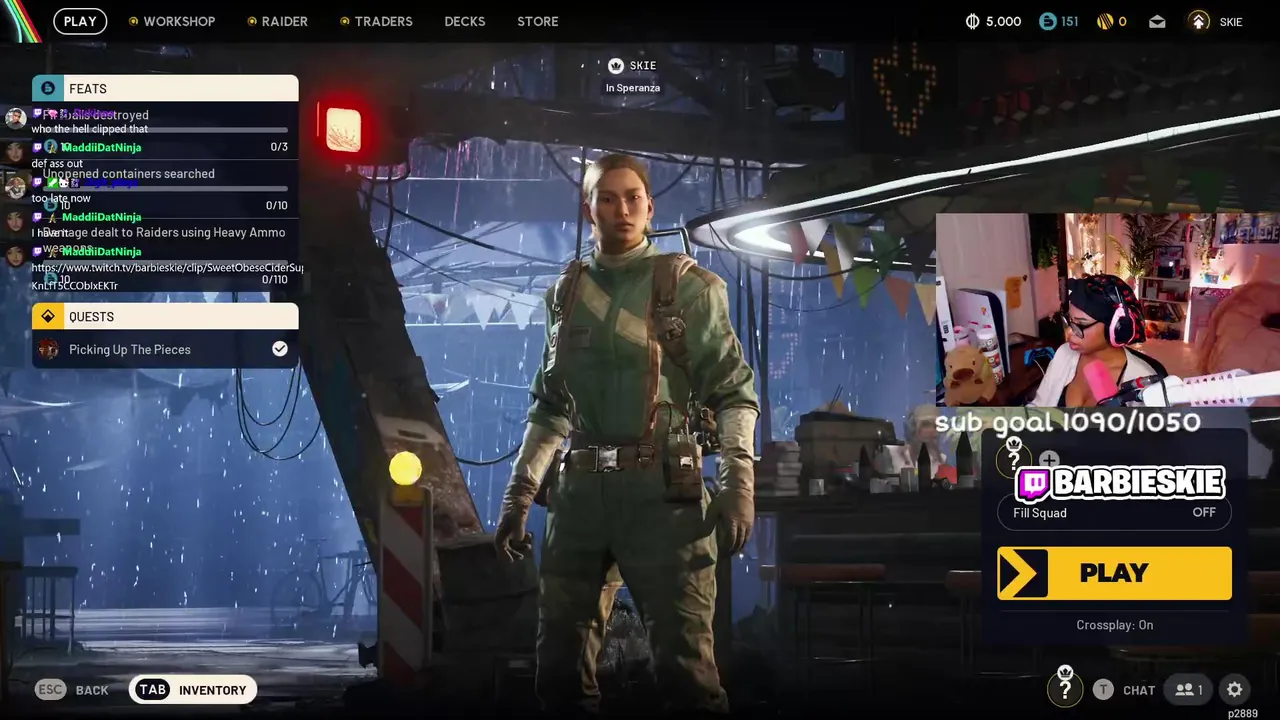Click the Twitch logo on the overlay
Image resolution: width=1280 pixels, height=720 pixels.
tap(1033, 484)
